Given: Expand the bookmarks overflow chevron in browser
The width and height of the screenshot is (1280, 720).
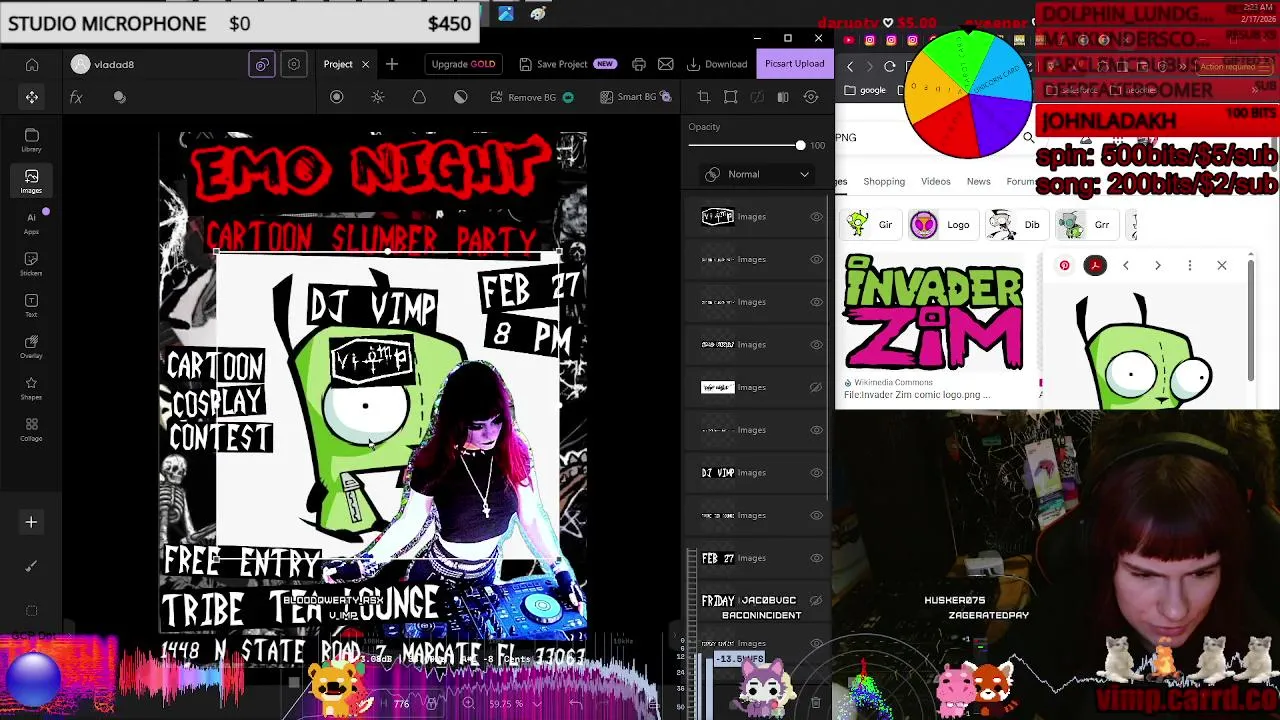Looking at the screenshot, I should point(1255,90).
